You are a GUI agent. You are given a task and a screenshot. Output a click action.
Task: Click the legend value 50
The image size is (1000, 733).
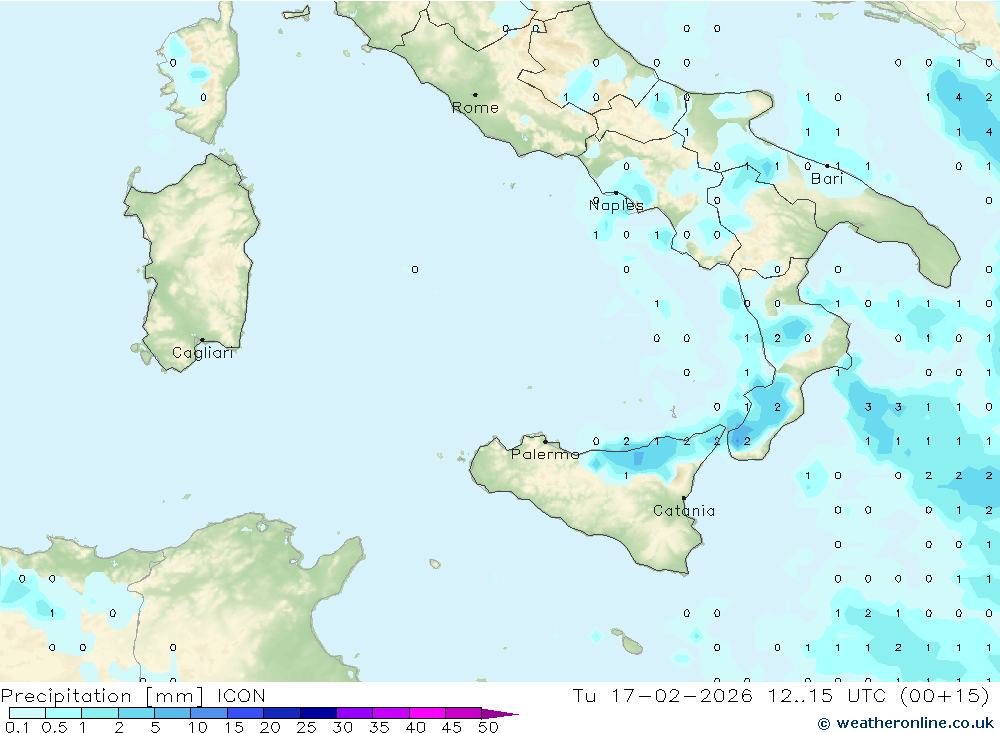click(x=489, y=727)
